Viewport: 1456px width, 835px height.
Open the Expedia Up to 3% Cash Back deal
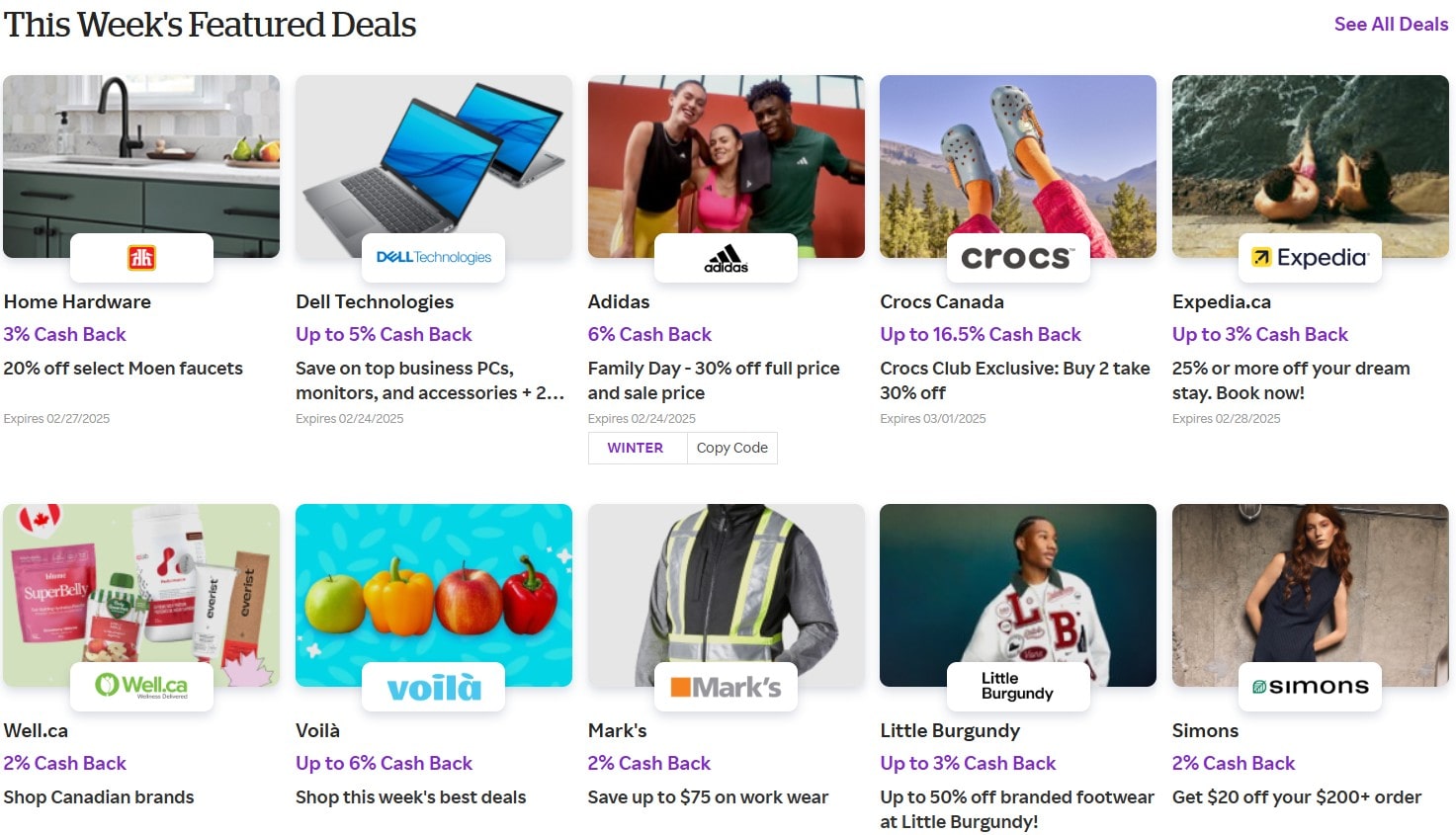point(1259,334)
